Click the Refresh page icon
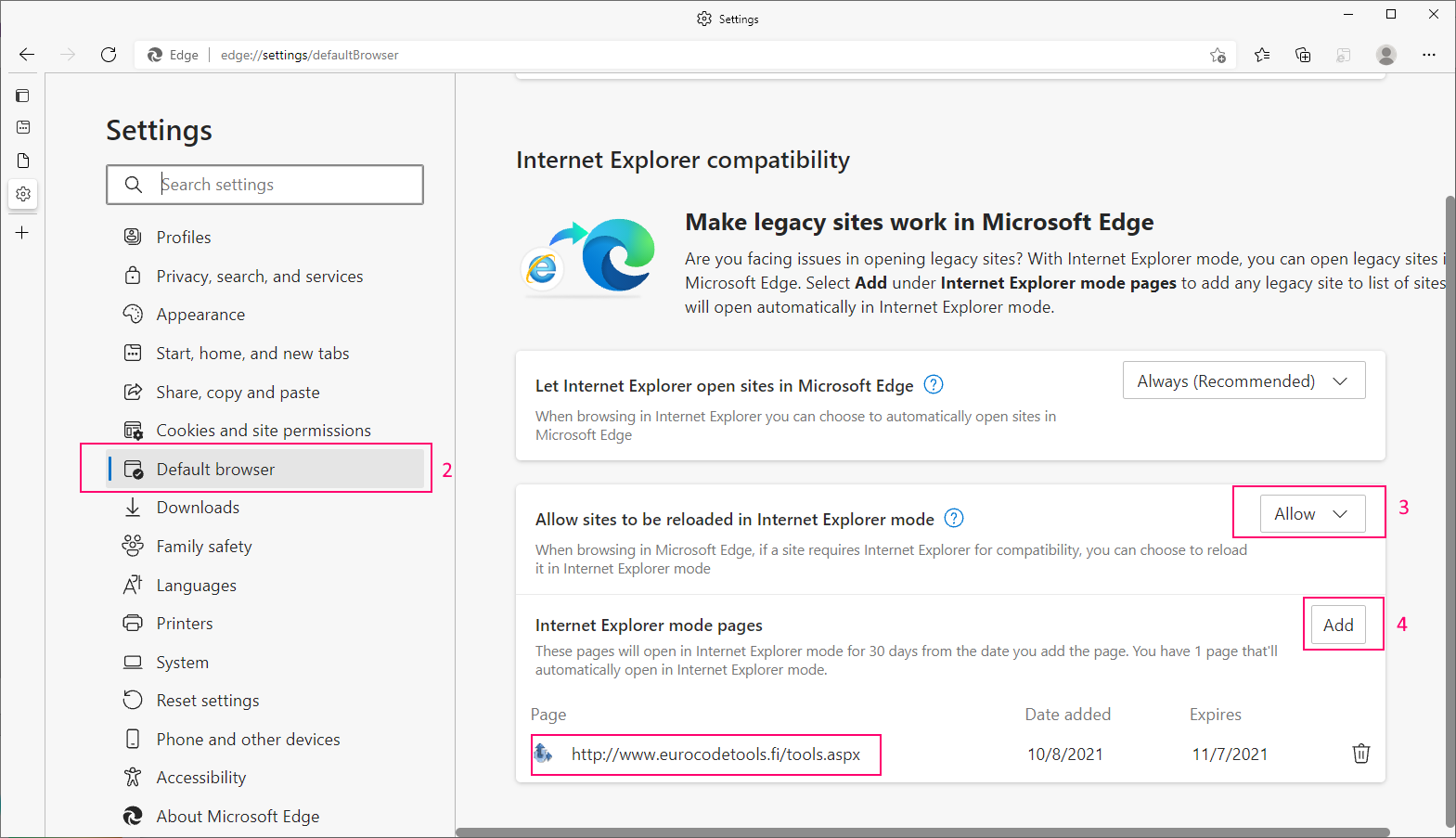The width and height of the screenshot is (1456, 838). click(x=109, y=55)
